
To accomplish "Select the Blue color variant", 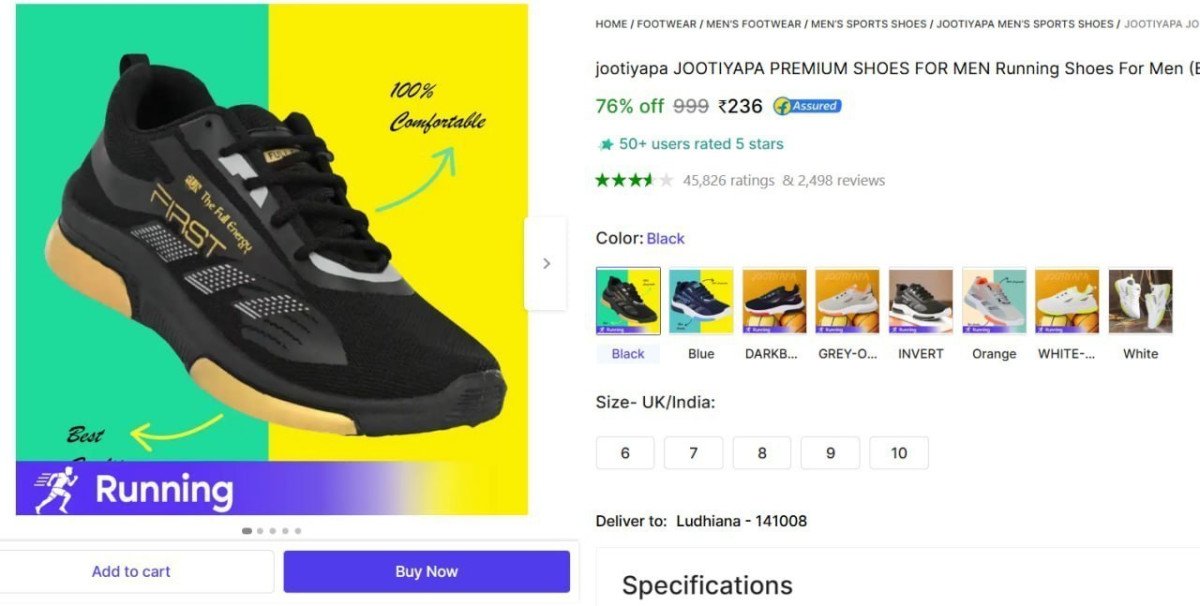I will click(x=700, y=299).
